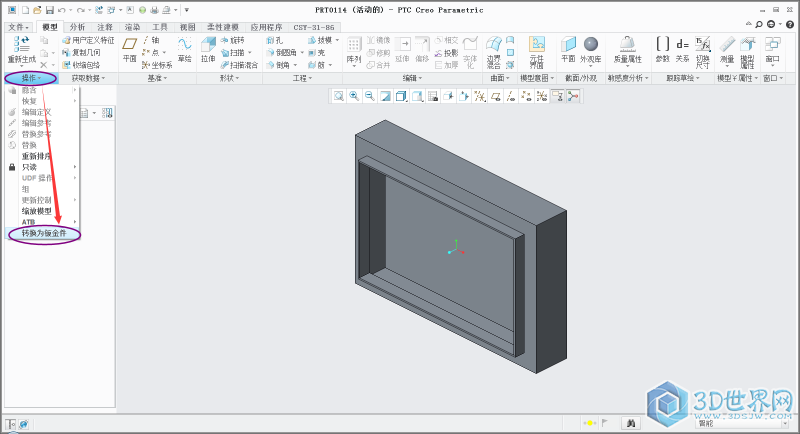This screenshot has width=800, height=434.
Task: Expand the 工程 (Engineering) group dropdown
Action: [302, 78]
